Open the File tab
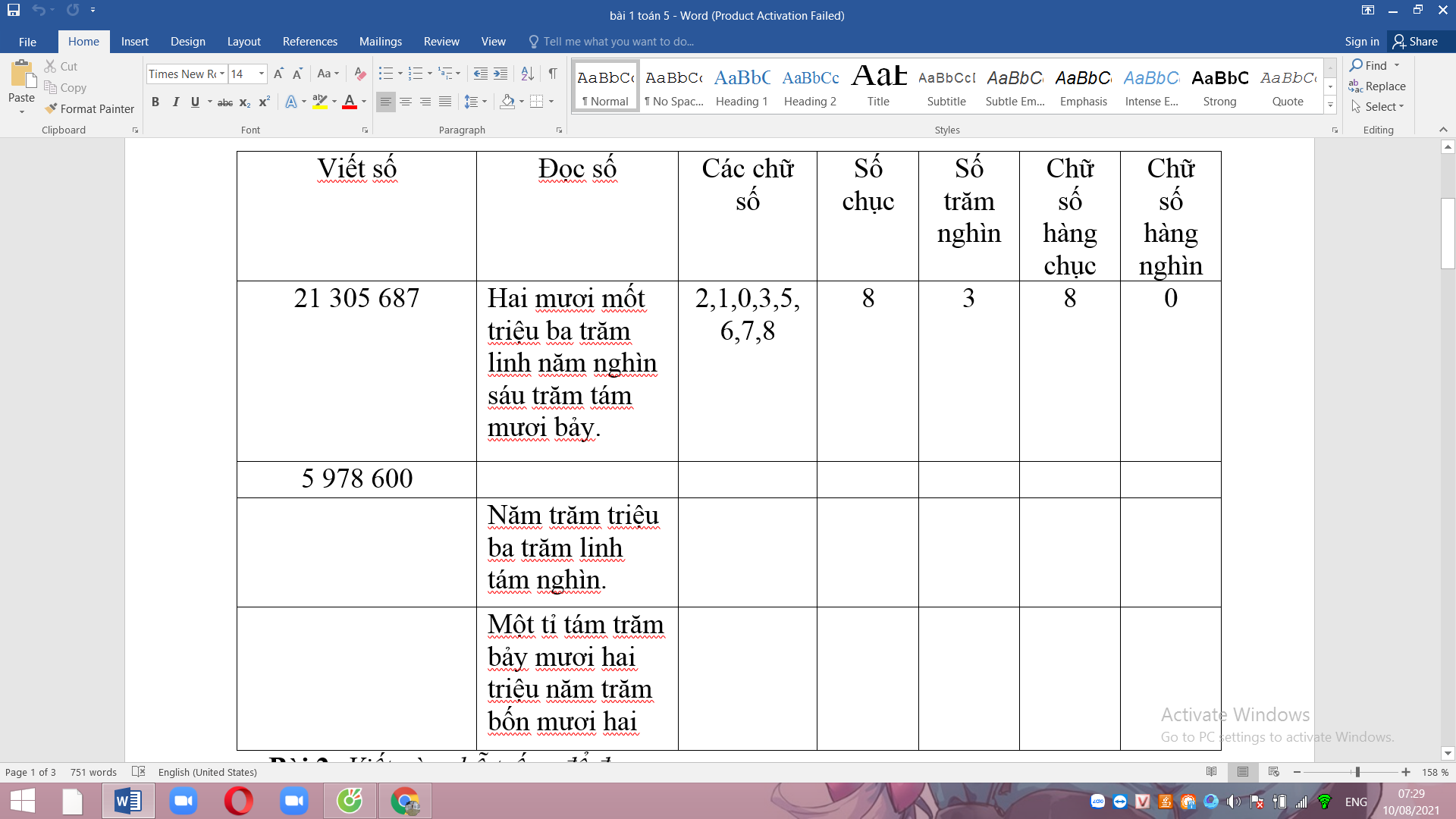The image size is (1456, 819). click(27, 42)
